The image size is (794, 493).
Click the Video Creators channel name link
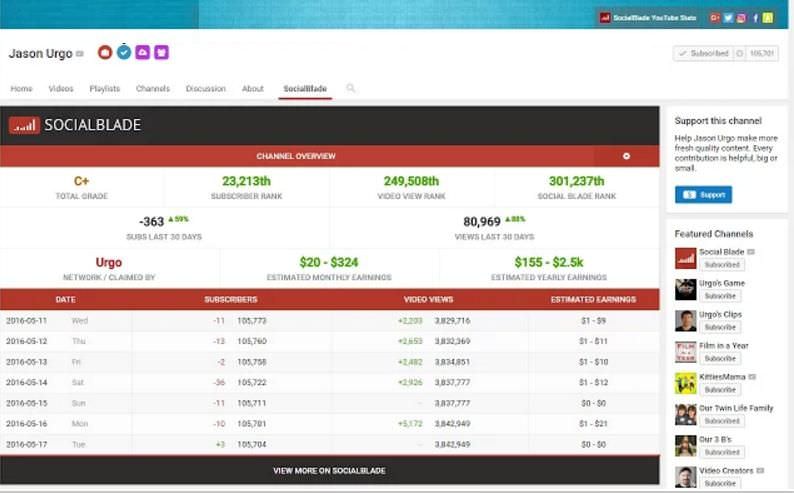pos(726,470)
